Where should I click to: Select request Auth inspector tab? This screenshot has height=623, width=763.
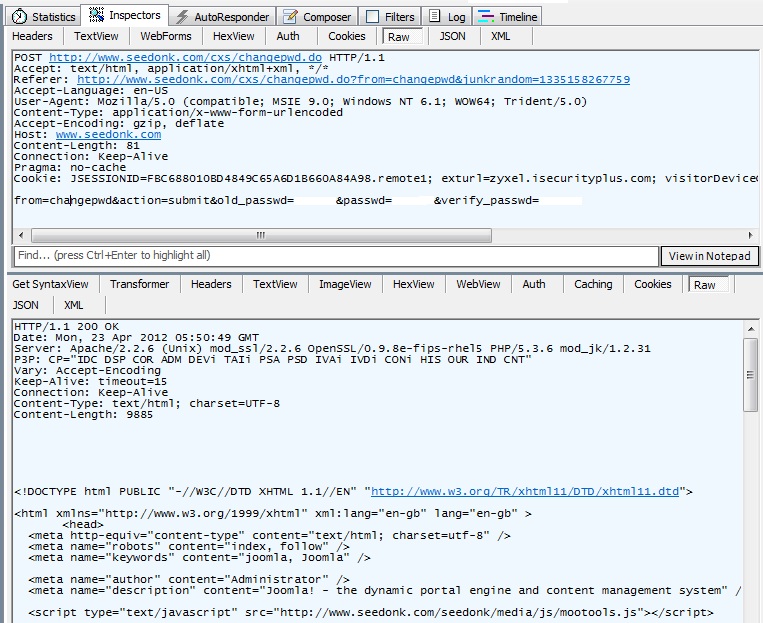point(288,37)
